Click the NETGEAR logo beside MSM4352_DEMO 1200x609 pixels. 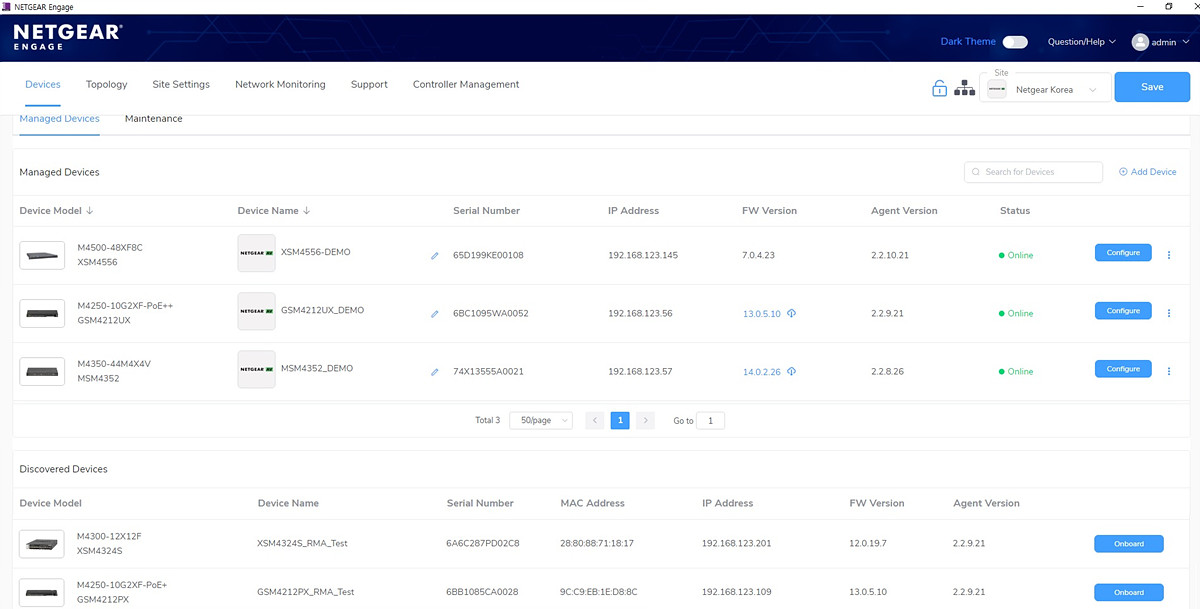tap(257, 369)
